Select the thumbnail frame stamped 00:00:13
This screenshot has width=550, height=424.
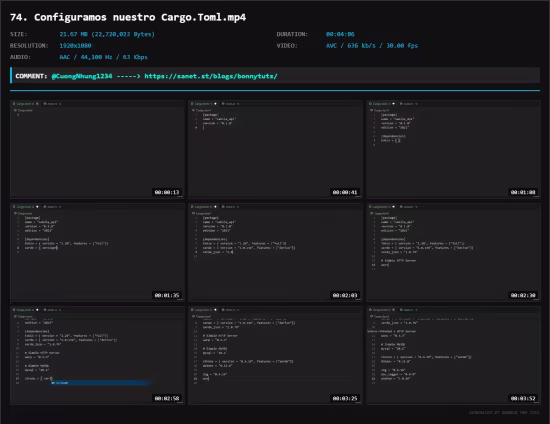(x=97, y=149)
